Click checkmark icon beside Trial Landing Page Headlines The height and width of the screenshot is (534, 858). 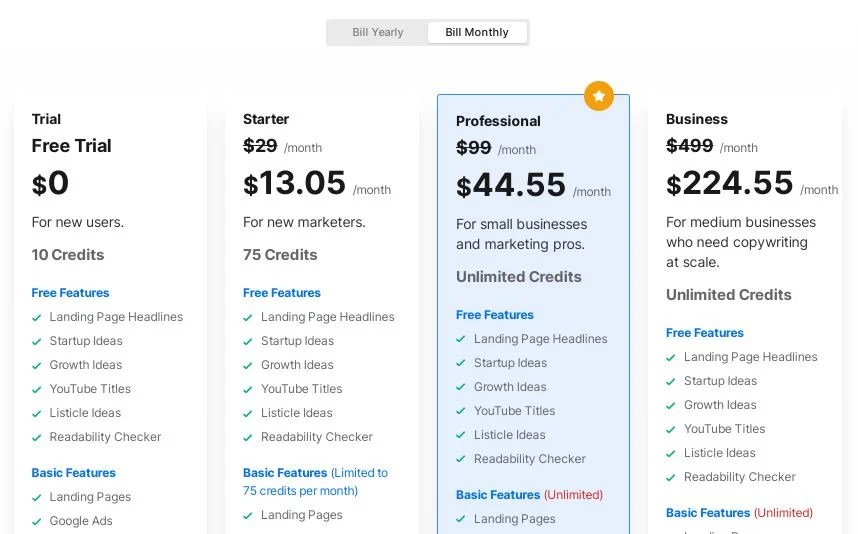[x=37, y=317]
